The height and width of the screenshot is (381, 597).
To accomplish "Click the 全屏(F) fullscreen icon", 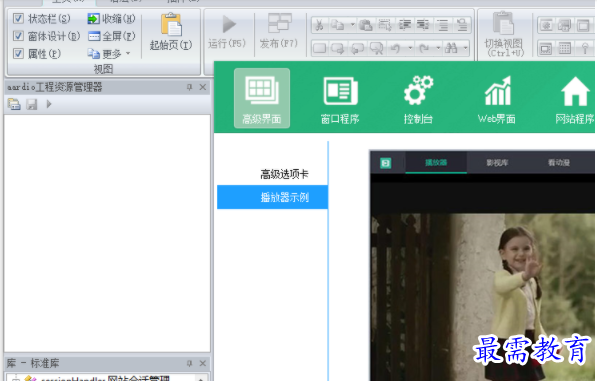I will pos(94,36).
